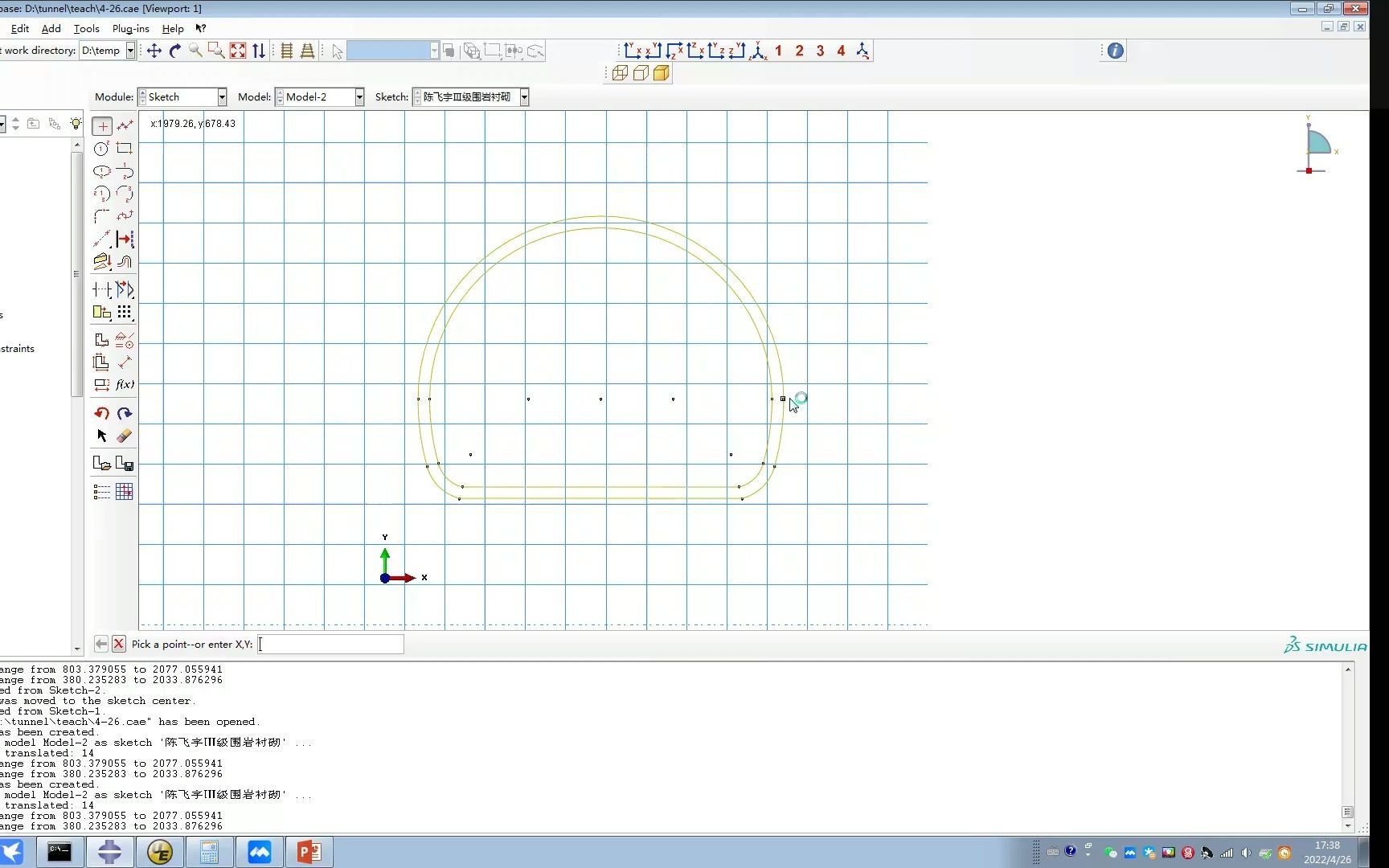Click message area scrollbar down arrow

pyautogui.click(x=1348, y=826)
